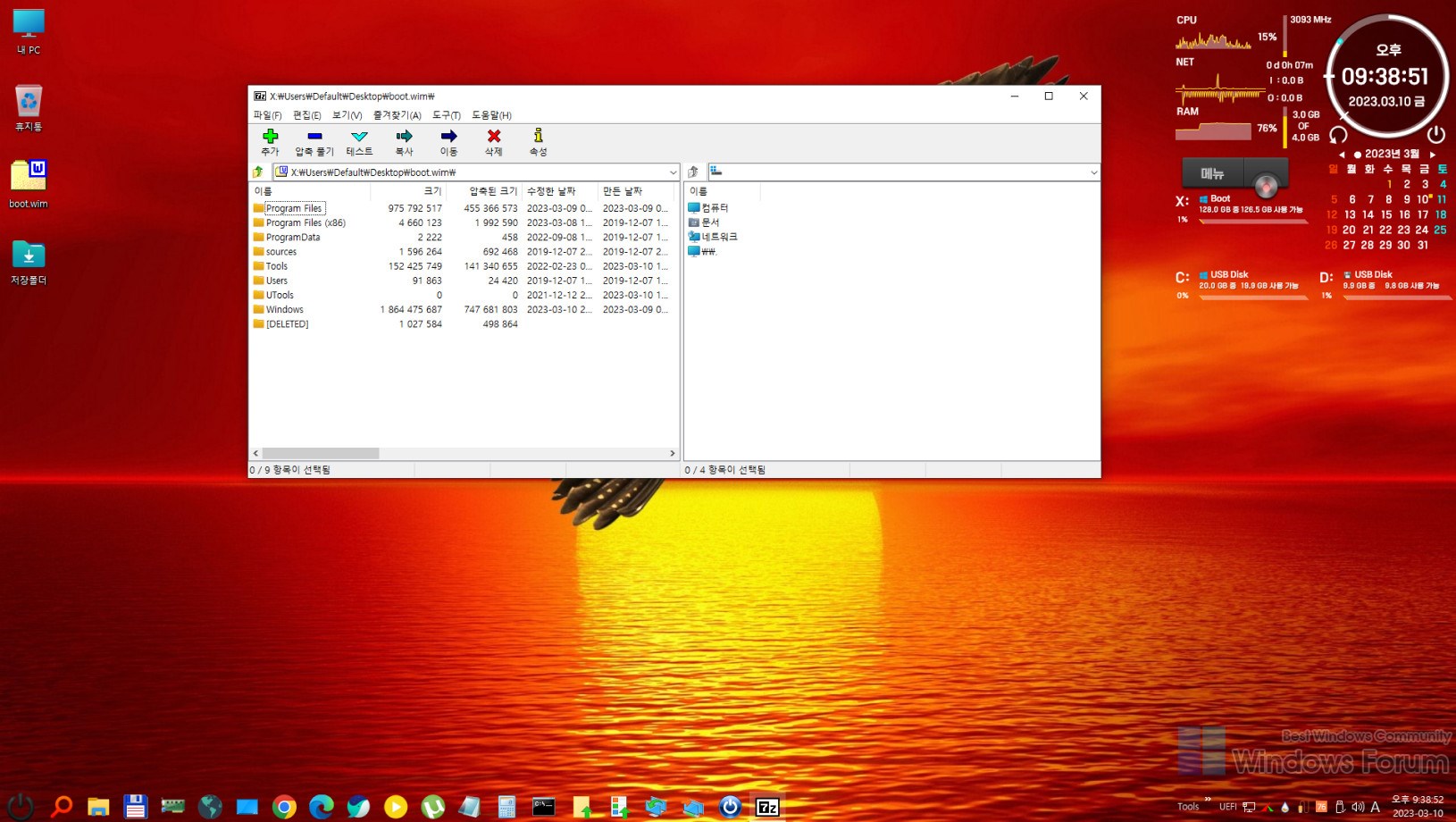Click the scrollbar right arrow in left panel
The height and width of the screenshot is (822, 1456).
(x=673, y=453)
